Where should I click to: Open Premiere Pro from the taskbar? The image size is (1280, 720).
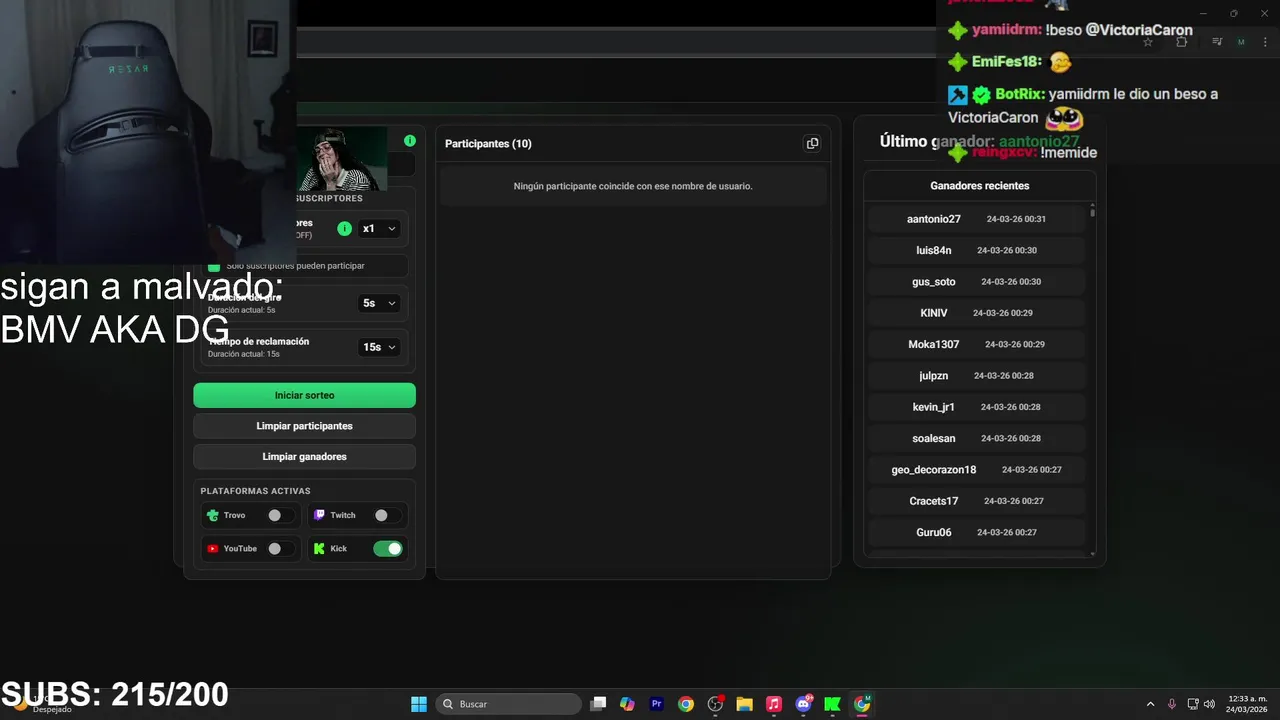pyautogui.click(x=656, y=704)
